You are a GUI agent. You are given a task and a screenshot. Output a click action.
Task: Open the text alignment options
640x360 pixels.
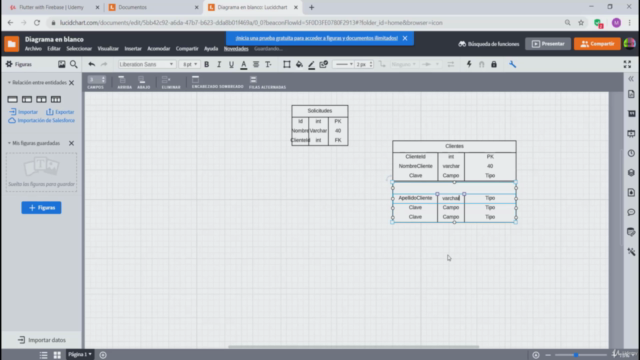(256, 64)
